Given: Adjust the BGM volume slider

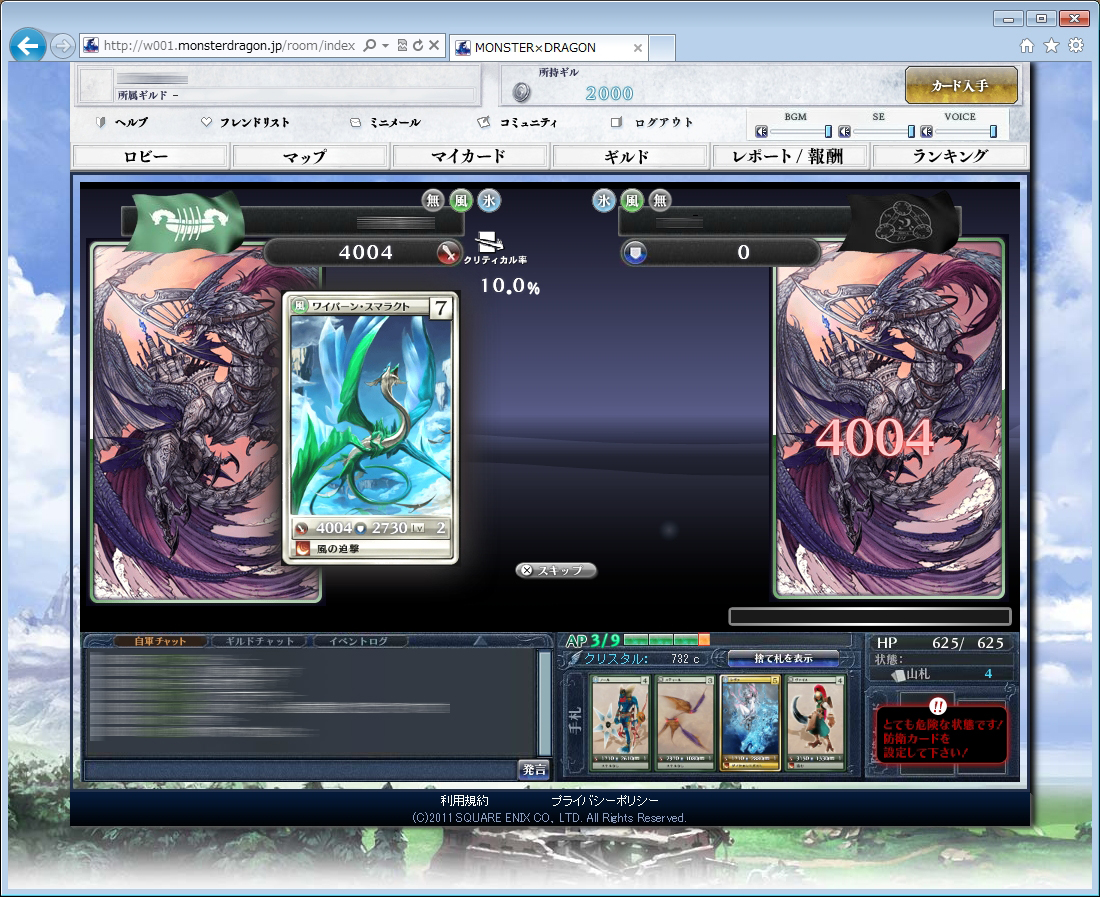Looking at the screenshot, I should (828, 131).
